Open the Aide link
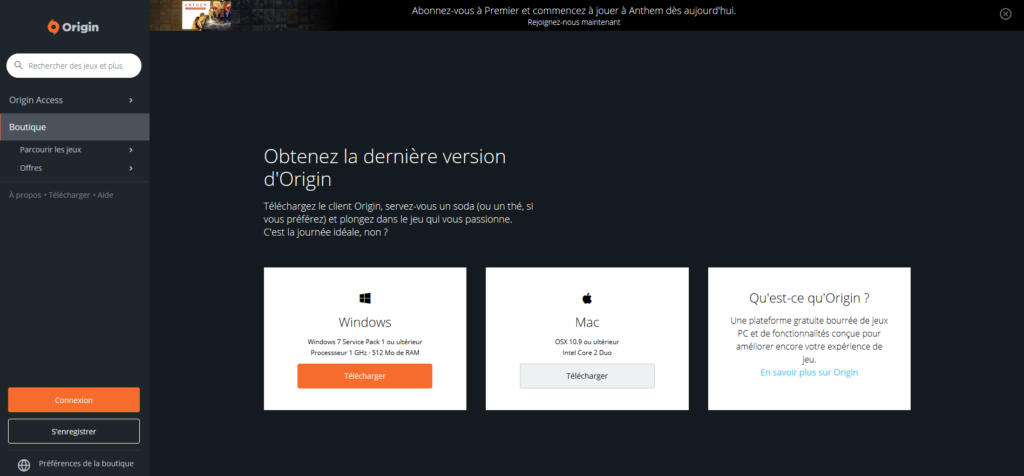Screen dimensions: 1024x476 [x=105, y=195]
